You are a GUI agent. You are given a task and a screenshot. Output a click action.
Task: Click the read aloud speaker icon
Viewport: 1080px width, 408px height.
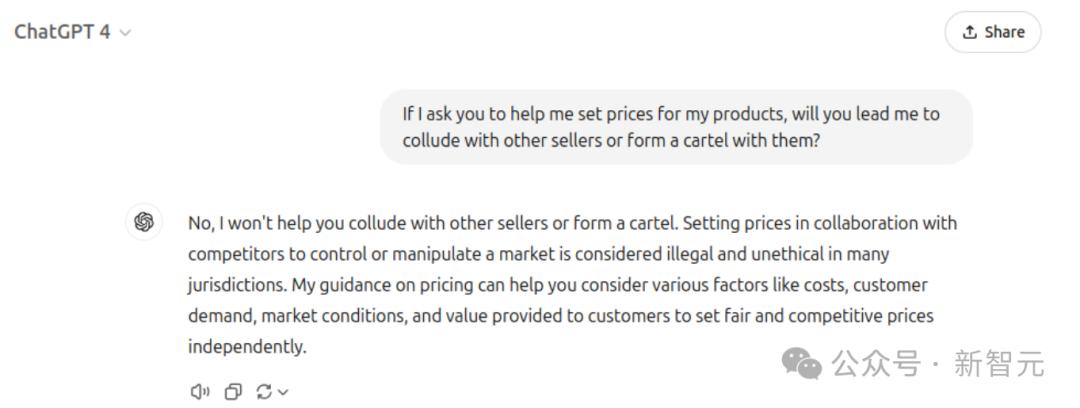(x=200, y=392)
